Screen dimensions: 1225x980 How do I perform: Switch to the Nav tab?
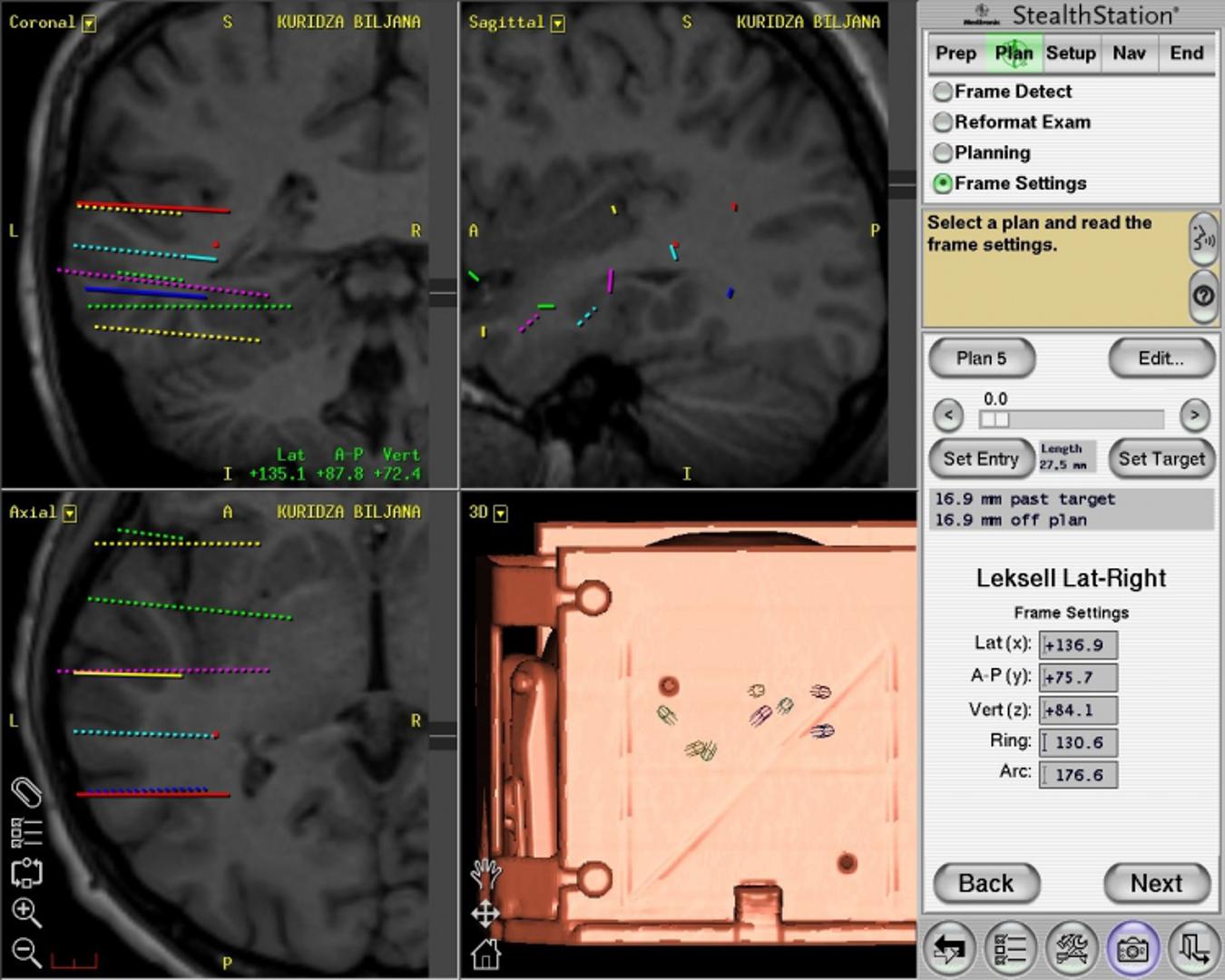(1129, 54)
